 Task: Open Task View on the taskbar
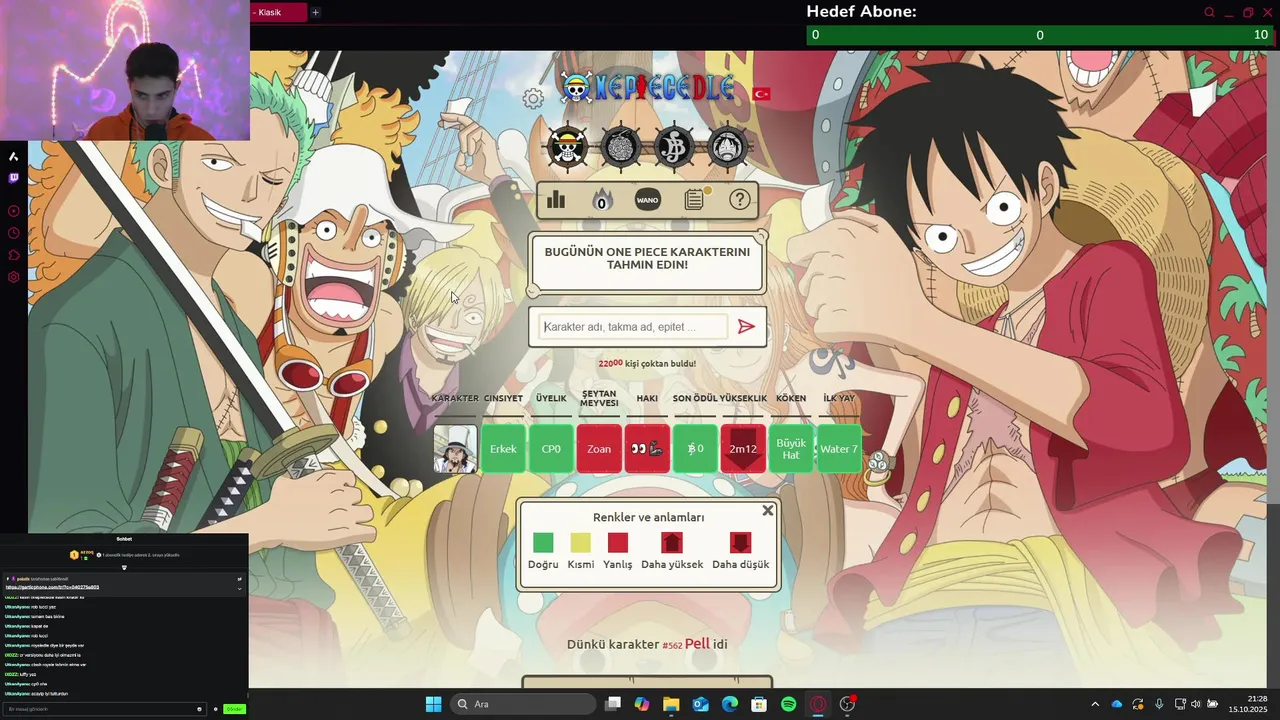(x=613, y=704)
